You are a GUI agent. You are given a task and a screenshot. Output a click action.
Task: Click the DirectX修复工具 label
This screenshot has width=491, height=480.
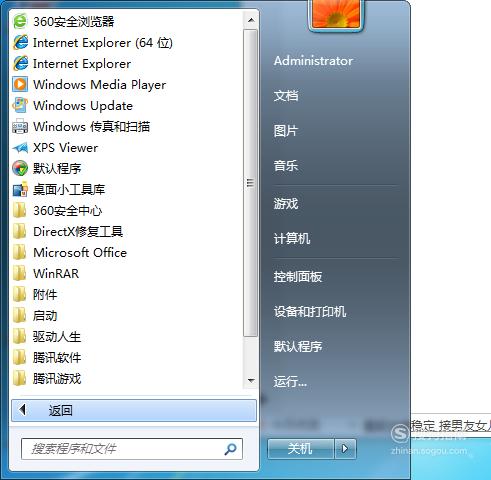(x=78, y=232)
